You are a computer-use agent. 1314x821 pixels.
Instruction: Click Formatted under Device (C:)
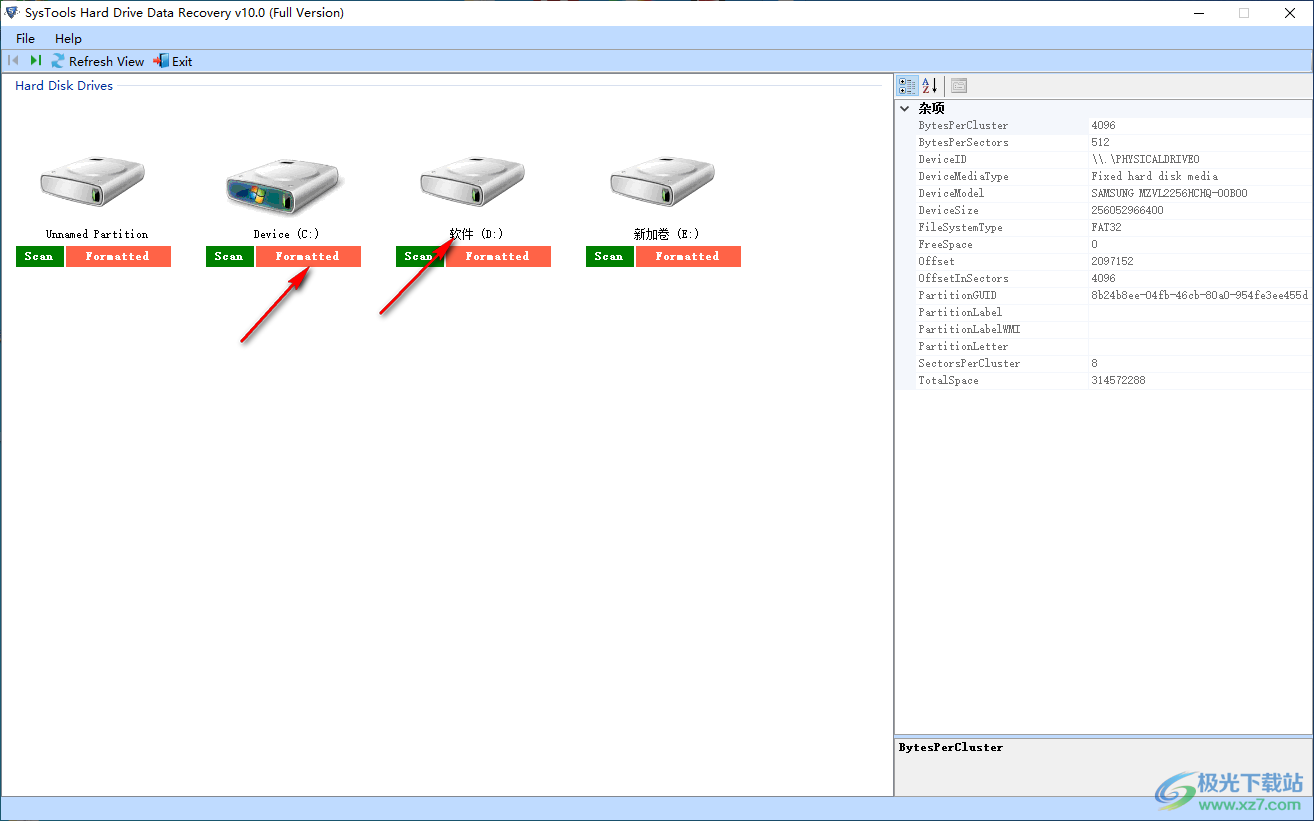[308, 256]
